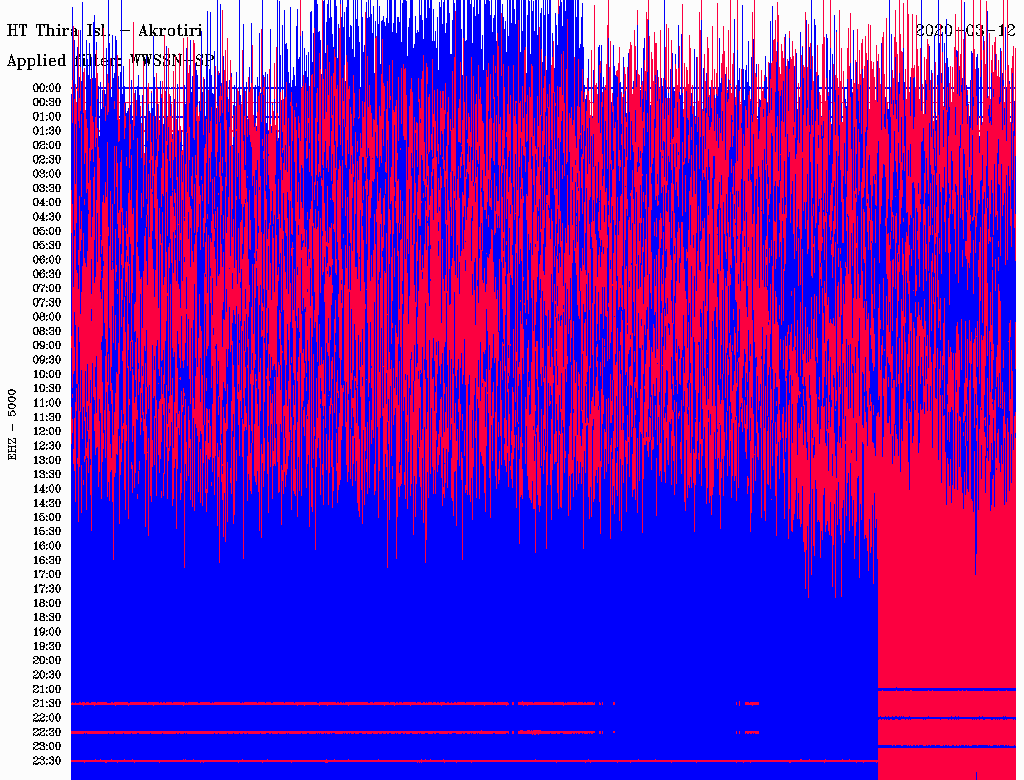Select the 14:30 time label

click(x=47, y=503)
